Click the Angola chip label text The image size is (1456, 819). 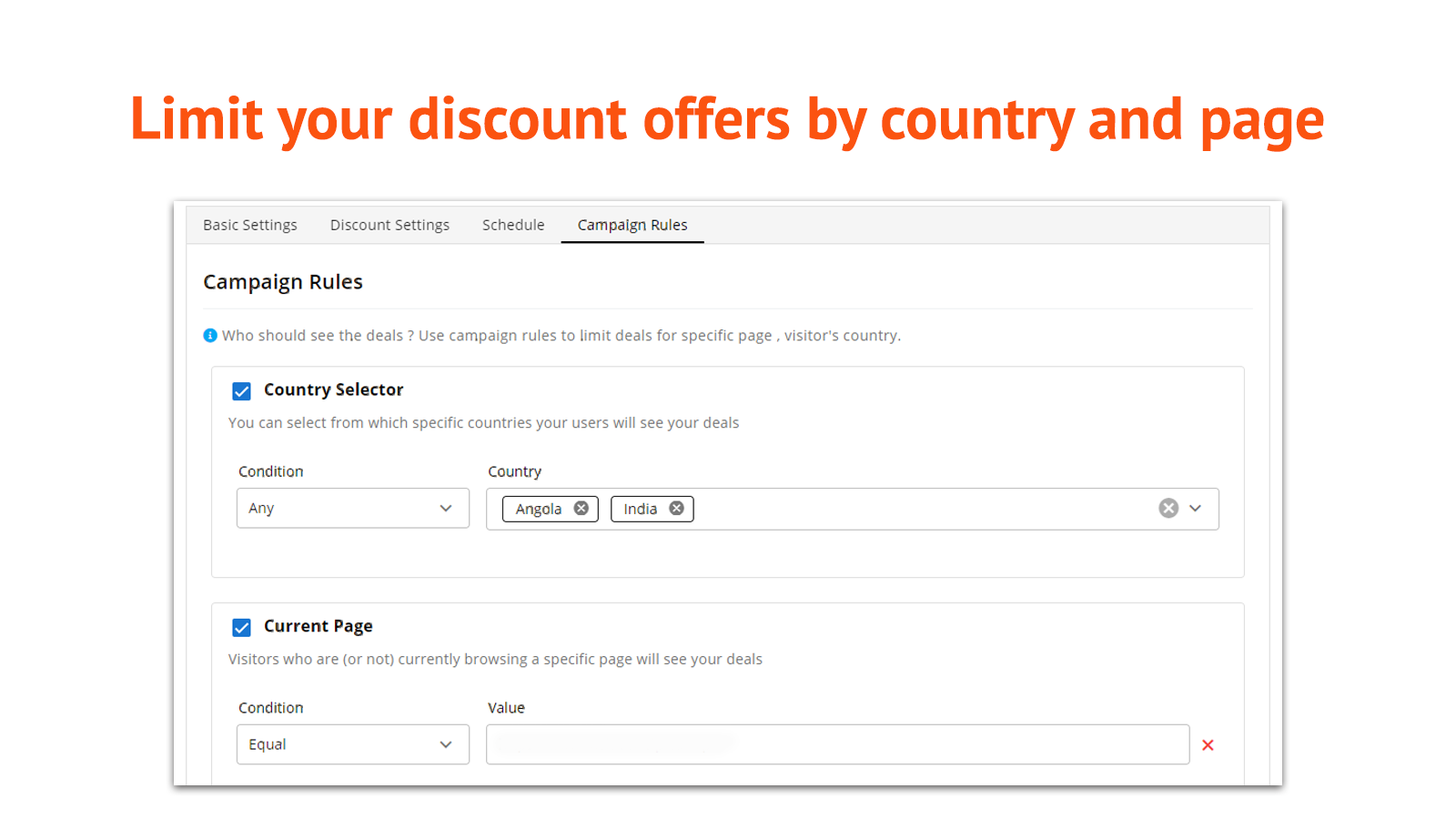click(x=539, y=510)
